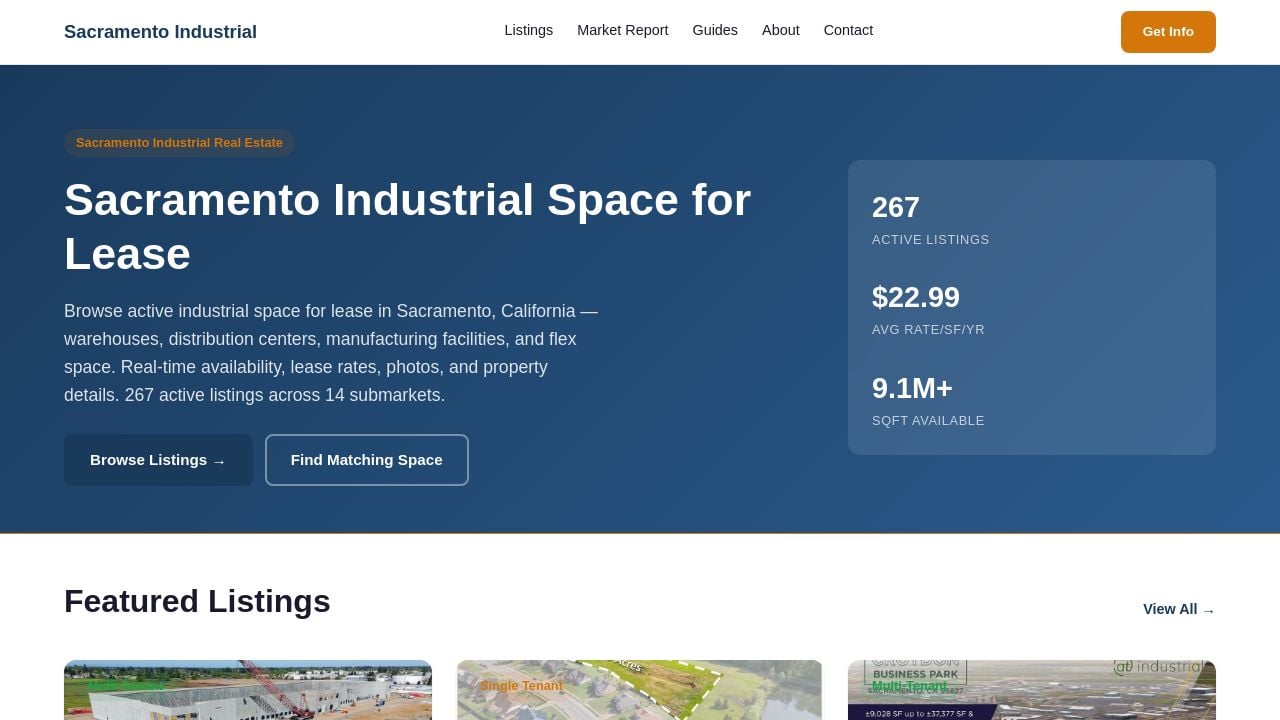Open the Multi Tenant business park thumbnail
Viewport: 1280px width, 720px height.
click(x=1032, y=690)
